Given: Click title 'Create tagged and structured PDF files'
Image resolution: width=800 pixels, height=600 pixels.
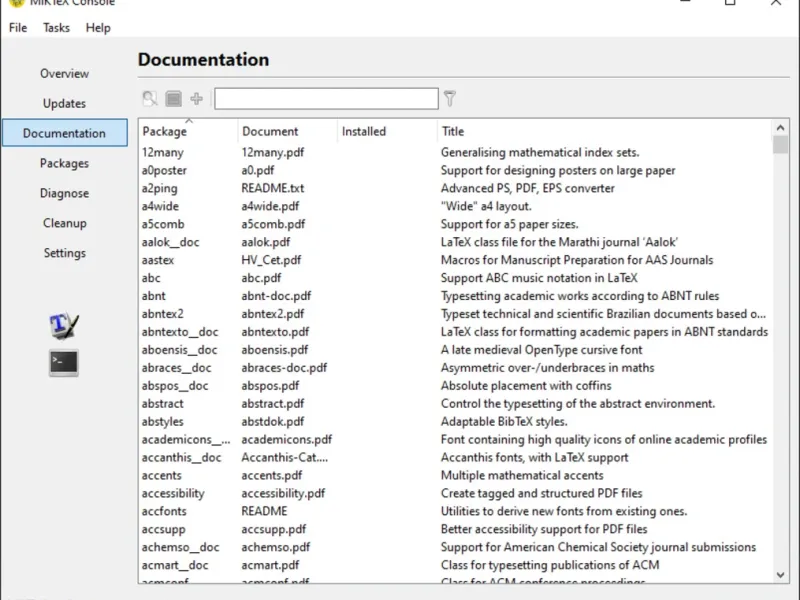Looking at the screenshot, I should pos(541,493).
